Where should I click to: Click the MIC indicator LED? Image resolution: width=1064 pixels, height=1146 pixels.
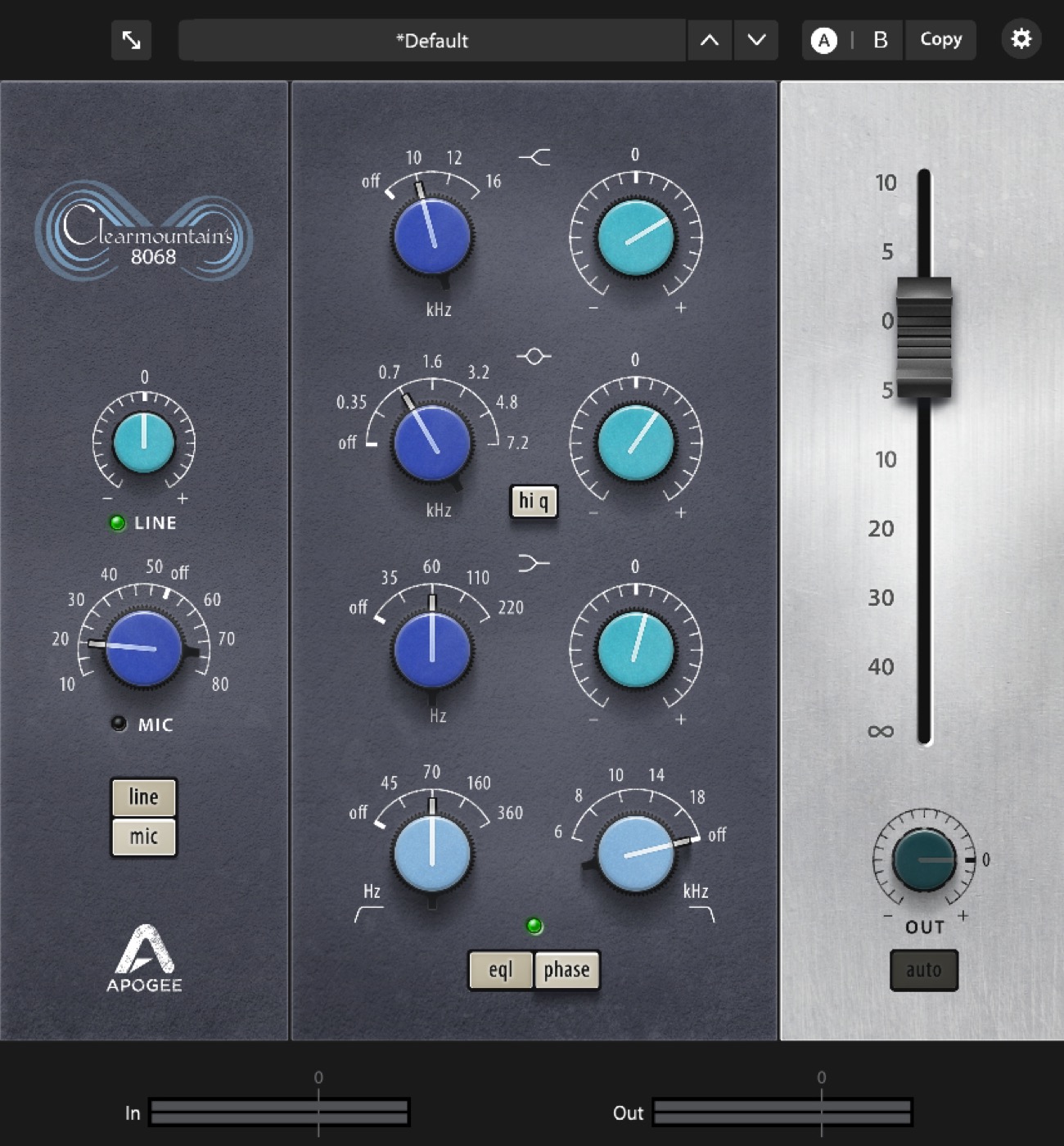[119, 724]
